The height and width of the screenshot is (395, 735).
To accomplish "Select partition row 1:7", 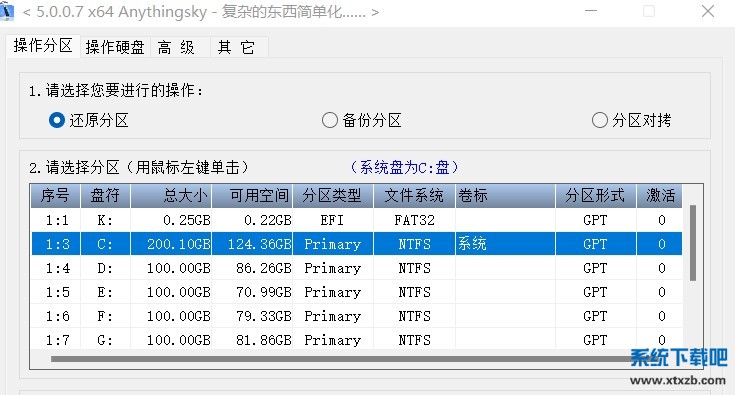I will click(x=356, y=339).
